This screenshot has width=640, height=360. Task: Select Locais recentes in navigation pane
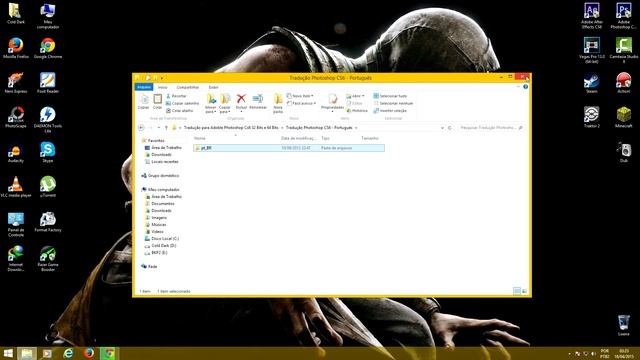[162, 162]
